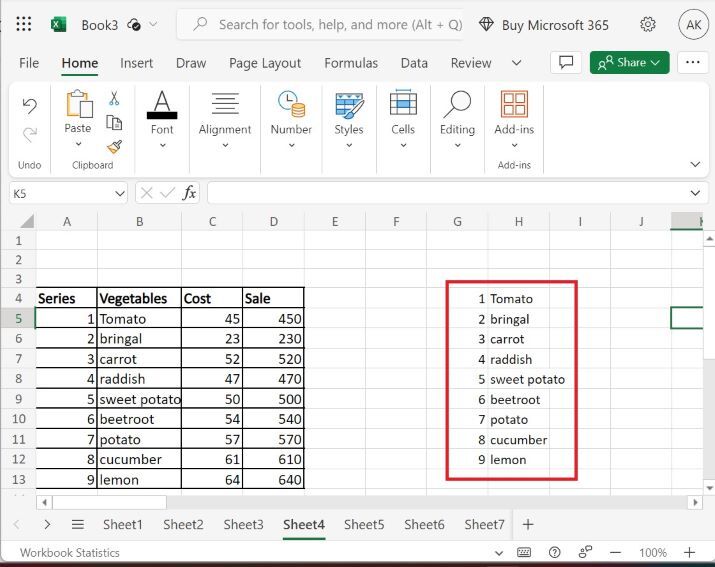Switch to the Page Layout tab
The image size is (715, 567).
[265, 63]
